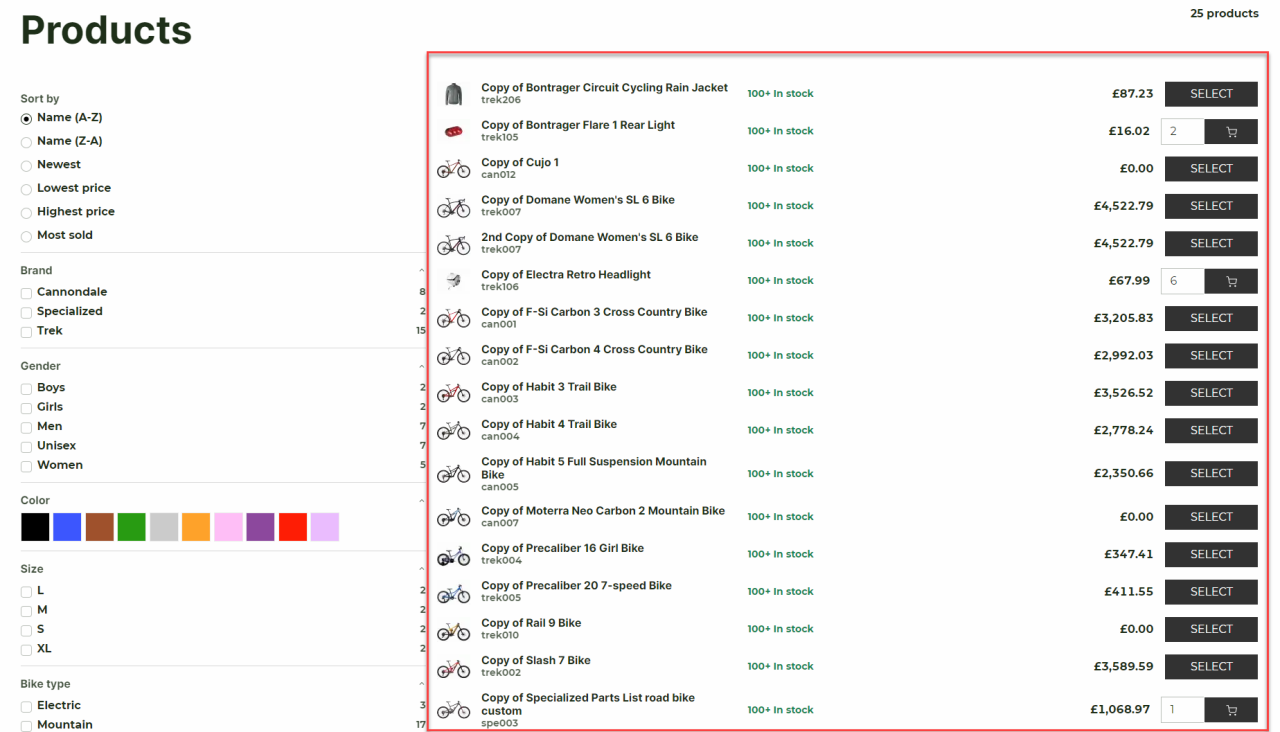1280x732 pixels.
Task: Collapse the Color filter section
Action: tap(422, 501)
